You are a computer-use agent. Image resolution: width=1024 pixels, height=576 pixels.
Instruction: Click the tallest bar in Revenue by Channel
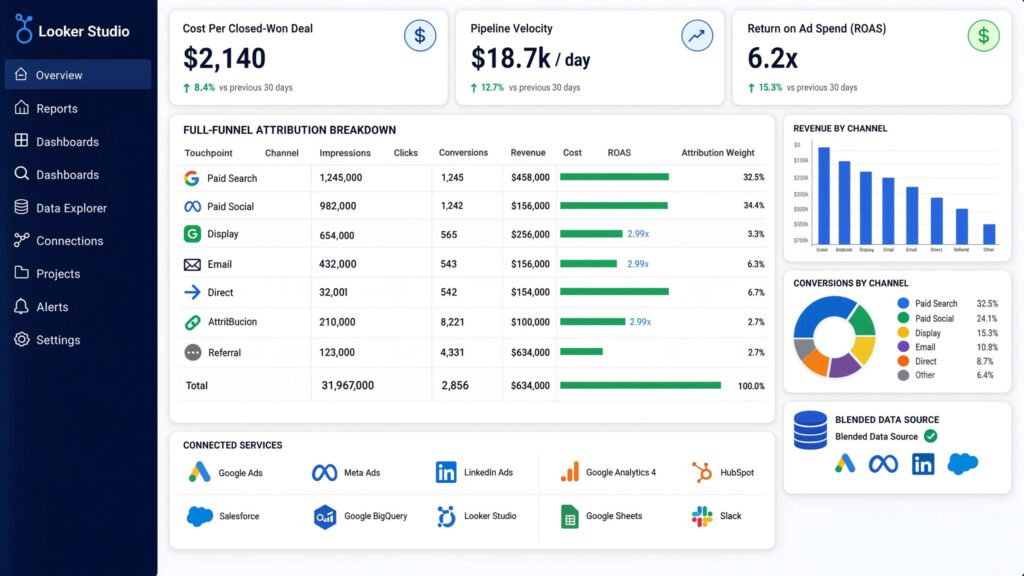coord(824,196)
